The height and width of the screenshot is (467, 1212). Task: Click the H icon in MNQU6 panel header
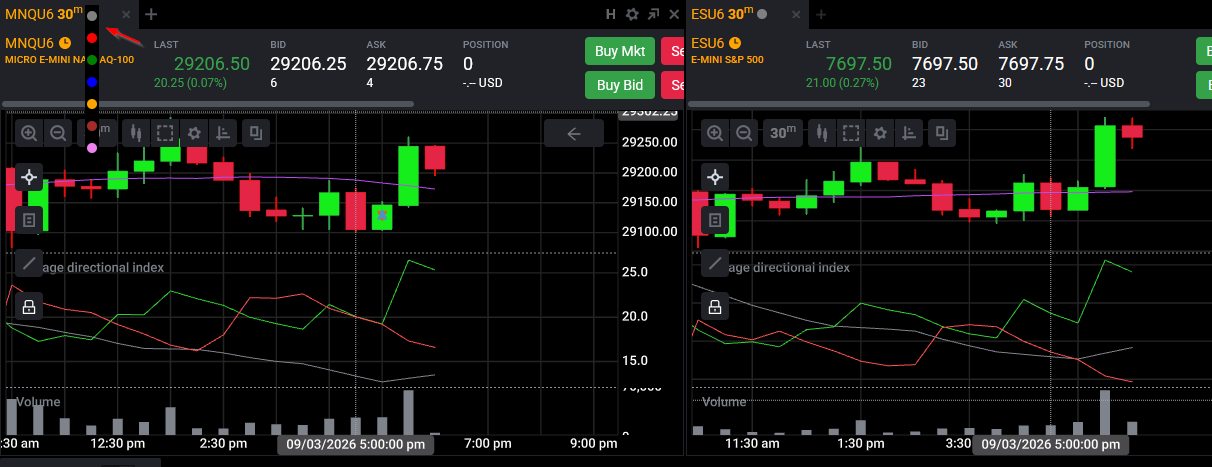(x=611, y=14)
